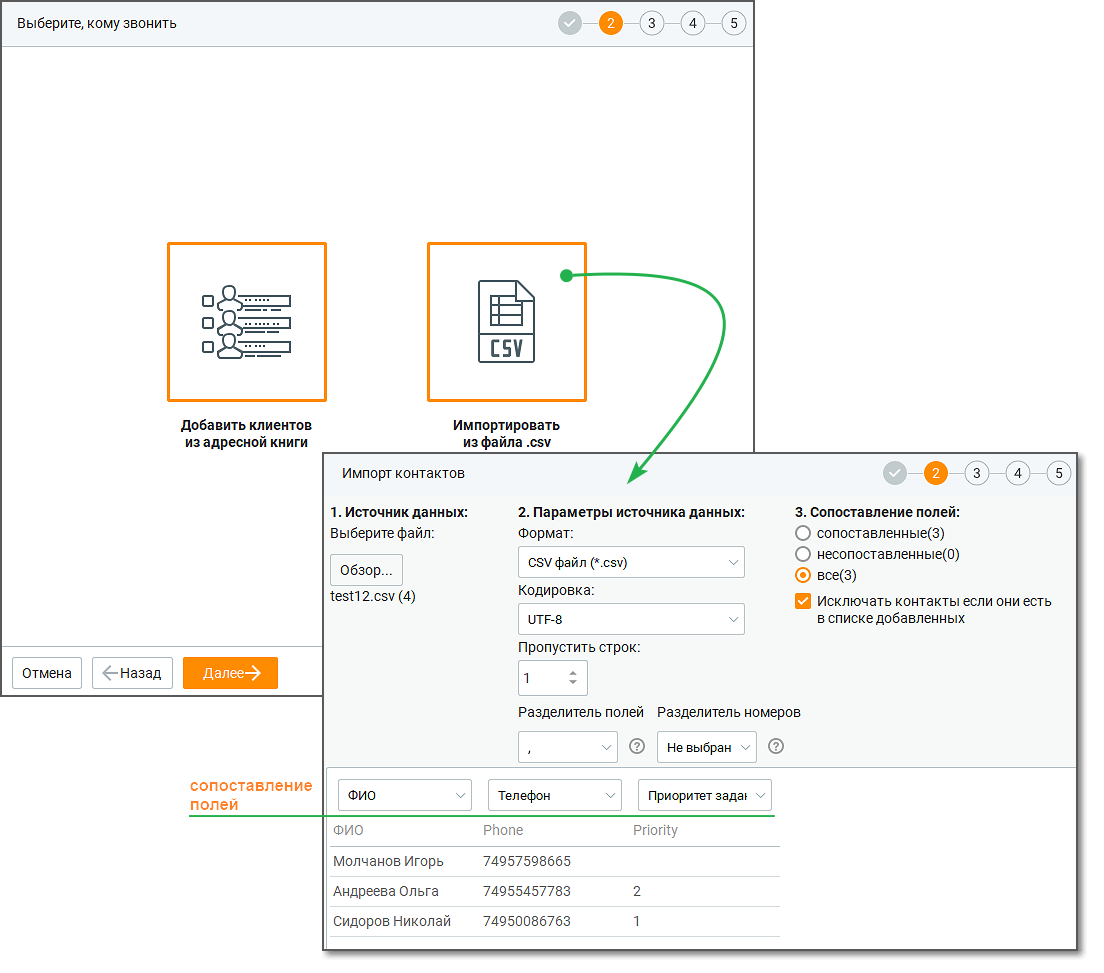This screenshot has width=1104, height=973.
Task: Click the Priority column header
Action: [655, 830]
